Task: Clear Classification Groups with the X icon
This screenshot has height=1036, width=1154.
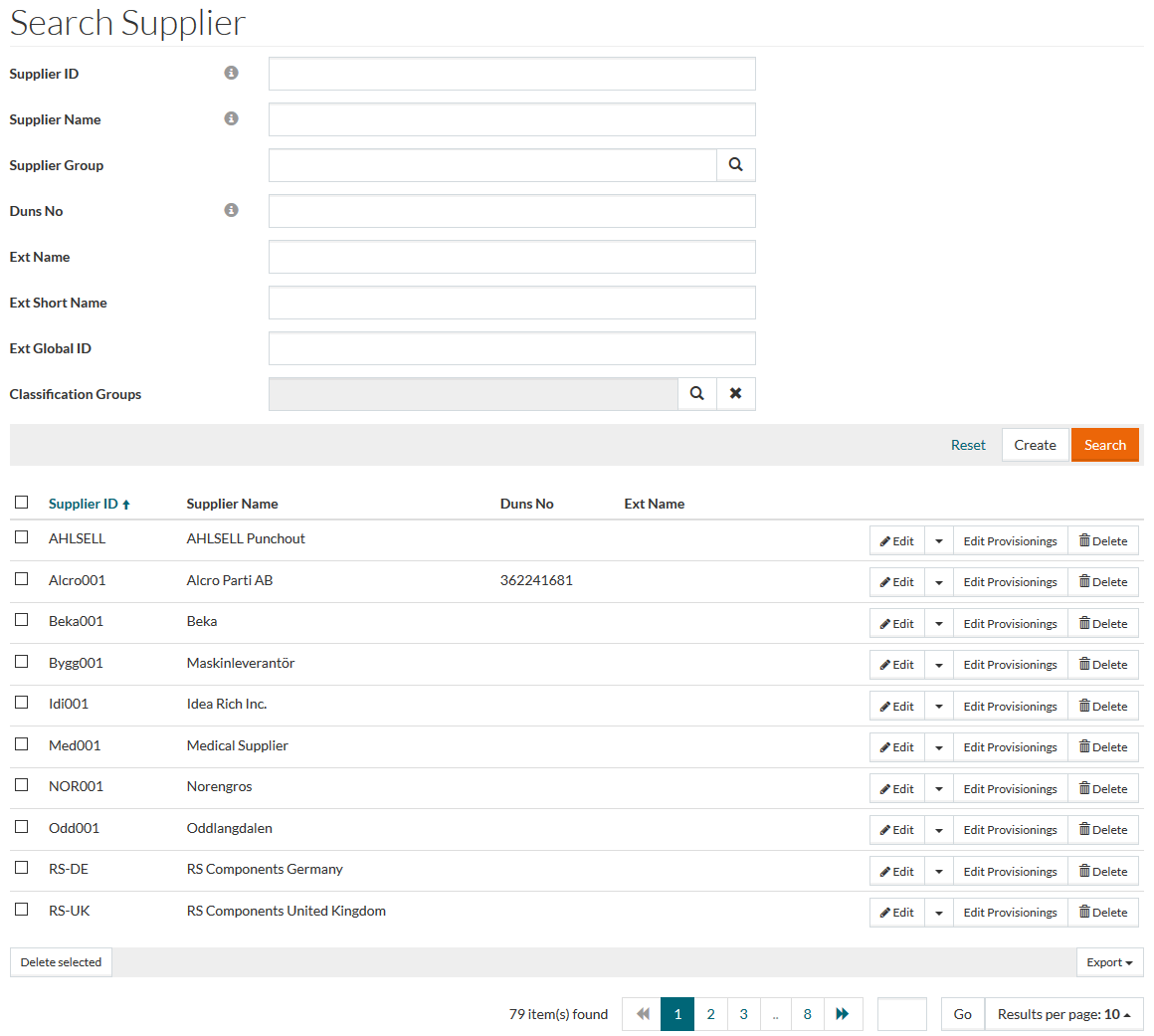Action: (x=735, y=394)
